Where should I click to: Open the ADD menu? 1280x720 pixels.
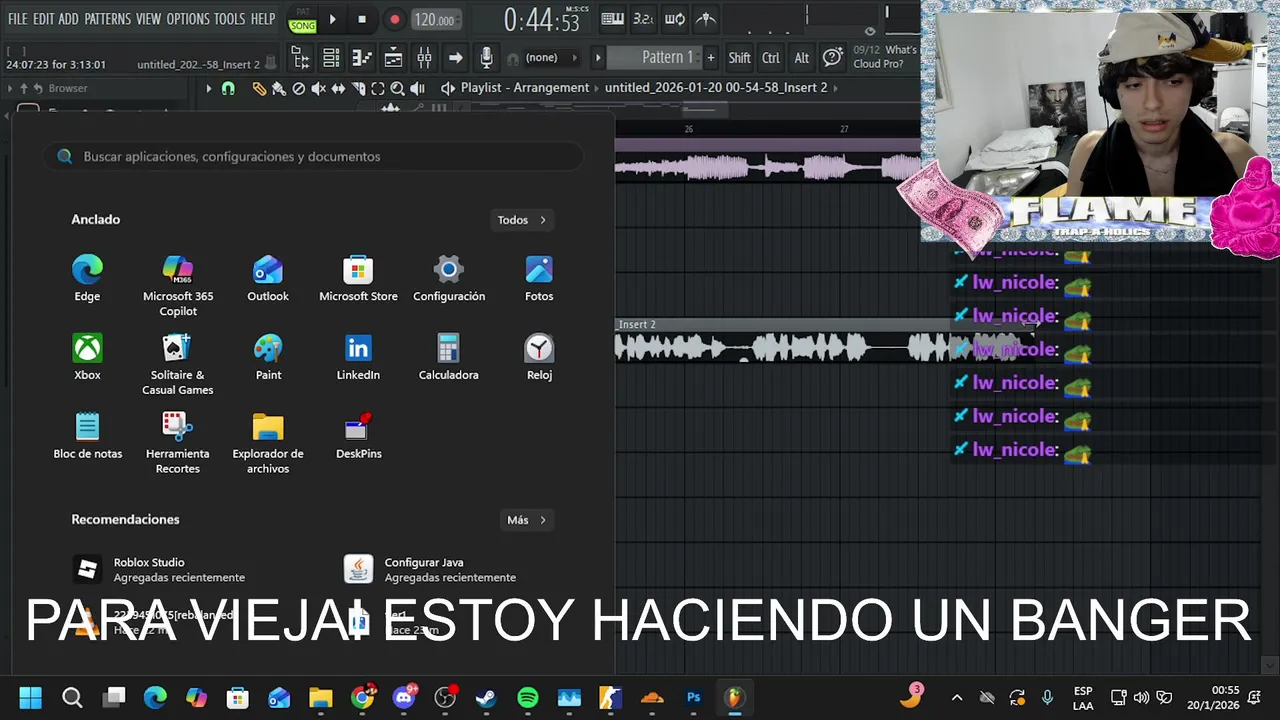click(68, 19)
